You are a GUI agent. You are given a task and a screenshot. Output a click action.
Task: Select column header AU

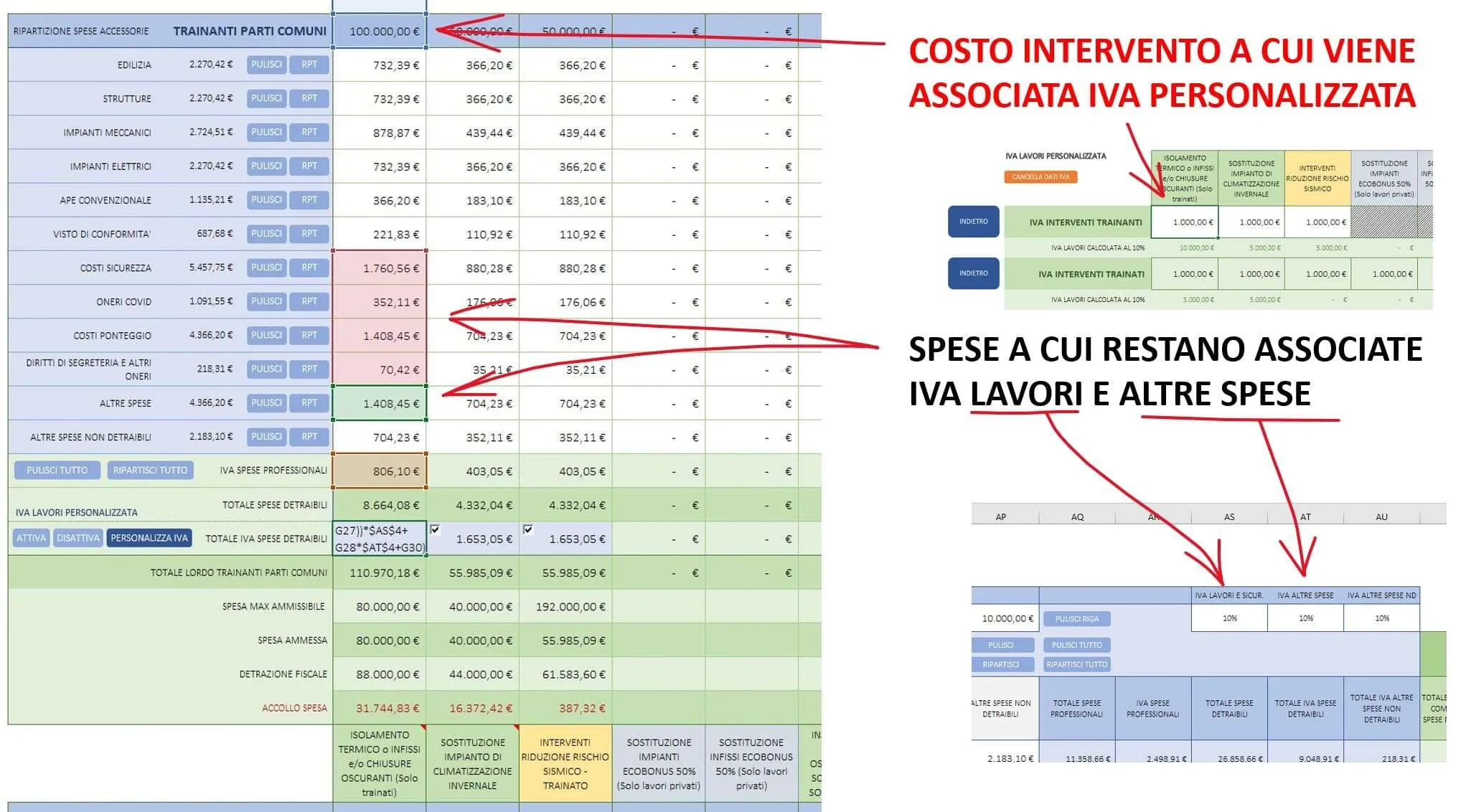click(x=1381, y=516)
